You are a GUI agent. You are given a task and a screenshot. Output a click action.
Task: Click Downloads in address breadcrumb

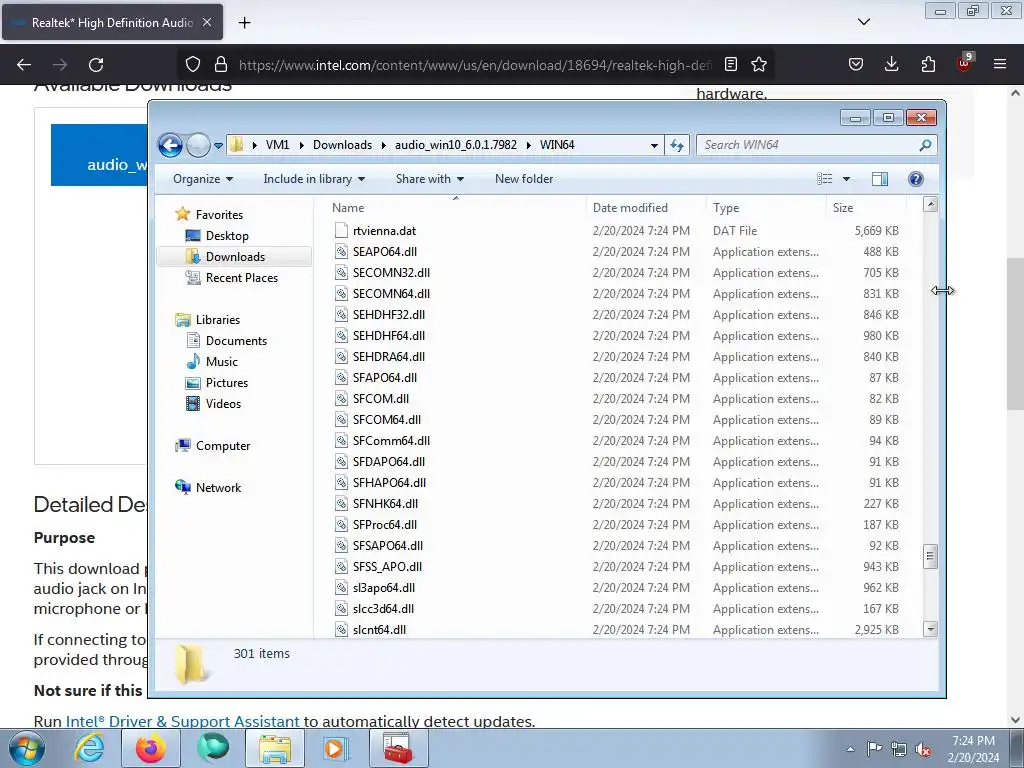pos(342,145)
